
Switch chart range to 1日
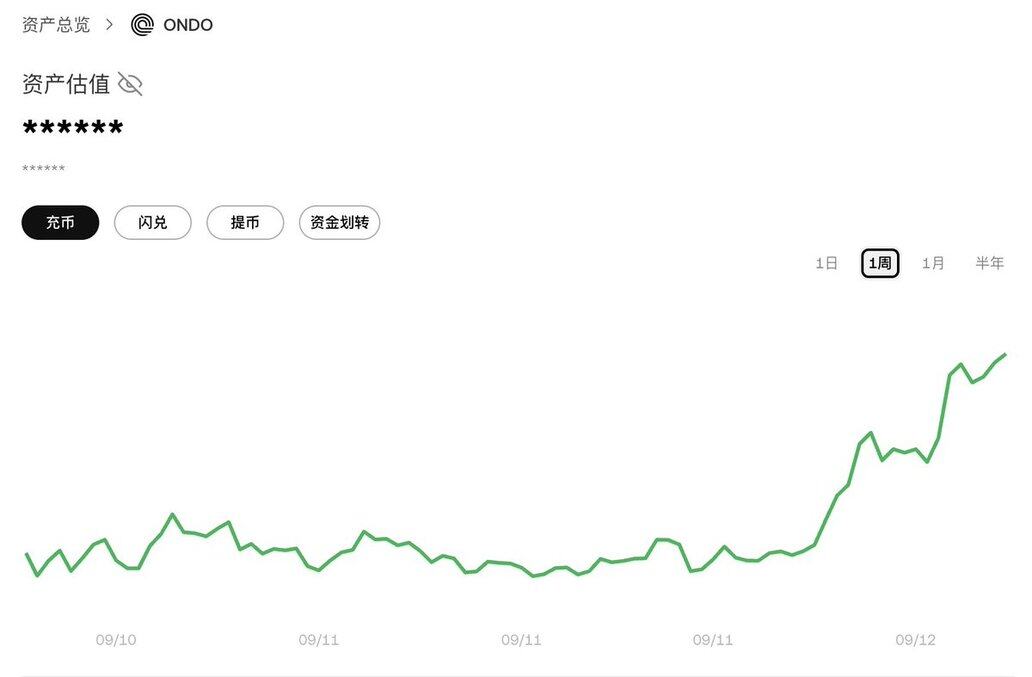(826, 263)
